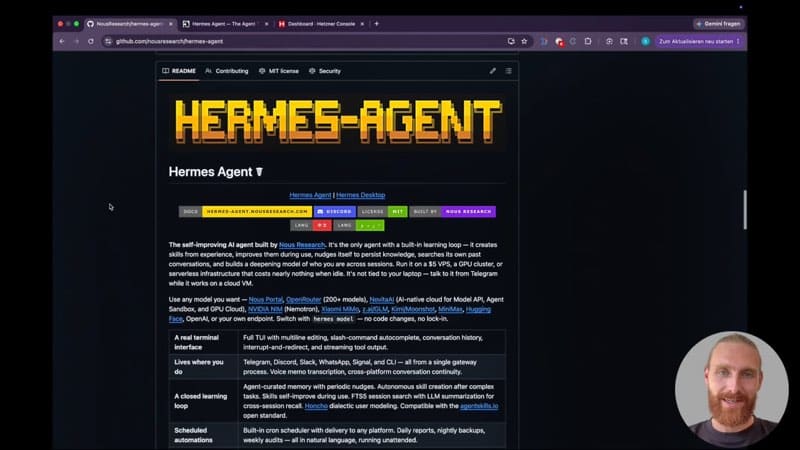Click the HERMES-AGENT banner image

tap(338, 121)
